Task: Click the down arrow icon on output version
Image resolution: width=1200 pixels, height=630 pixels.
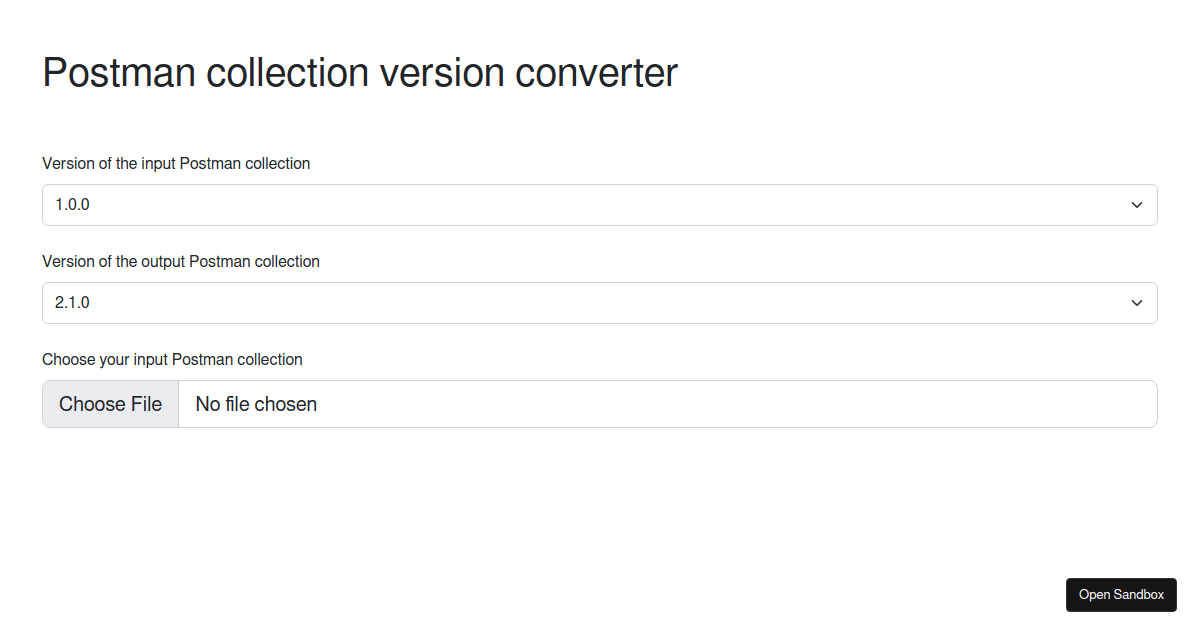Action: tap(1137, 302)
